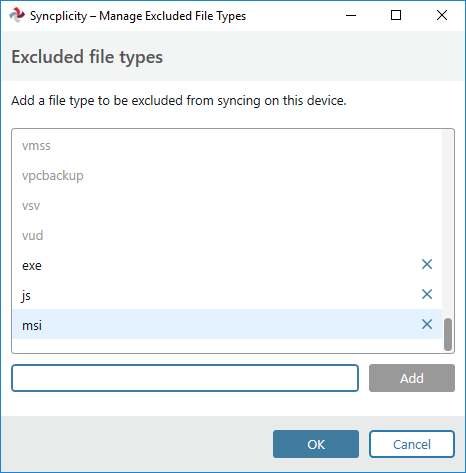The image size is (466, 473).
Task: Minimize the Syncplicity window
Action: click(351, 15)
